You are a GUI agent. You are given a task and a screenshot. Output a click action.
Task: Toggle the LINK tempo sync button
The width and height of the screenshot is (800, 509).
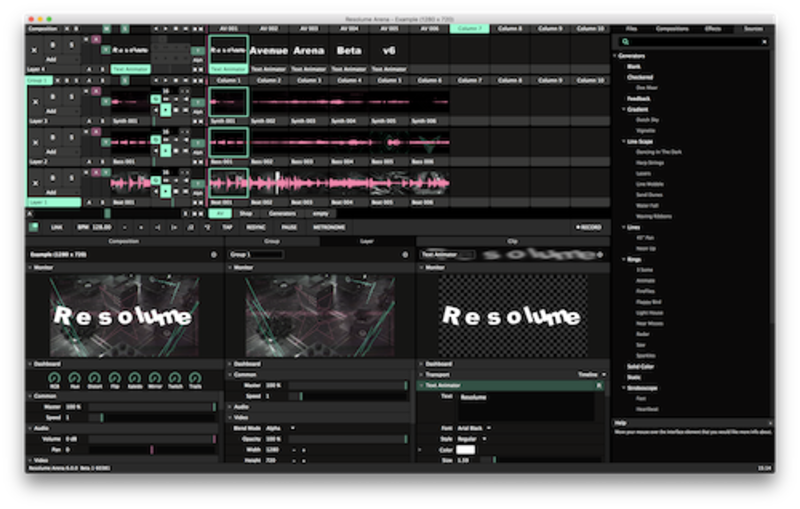point(57,227)
